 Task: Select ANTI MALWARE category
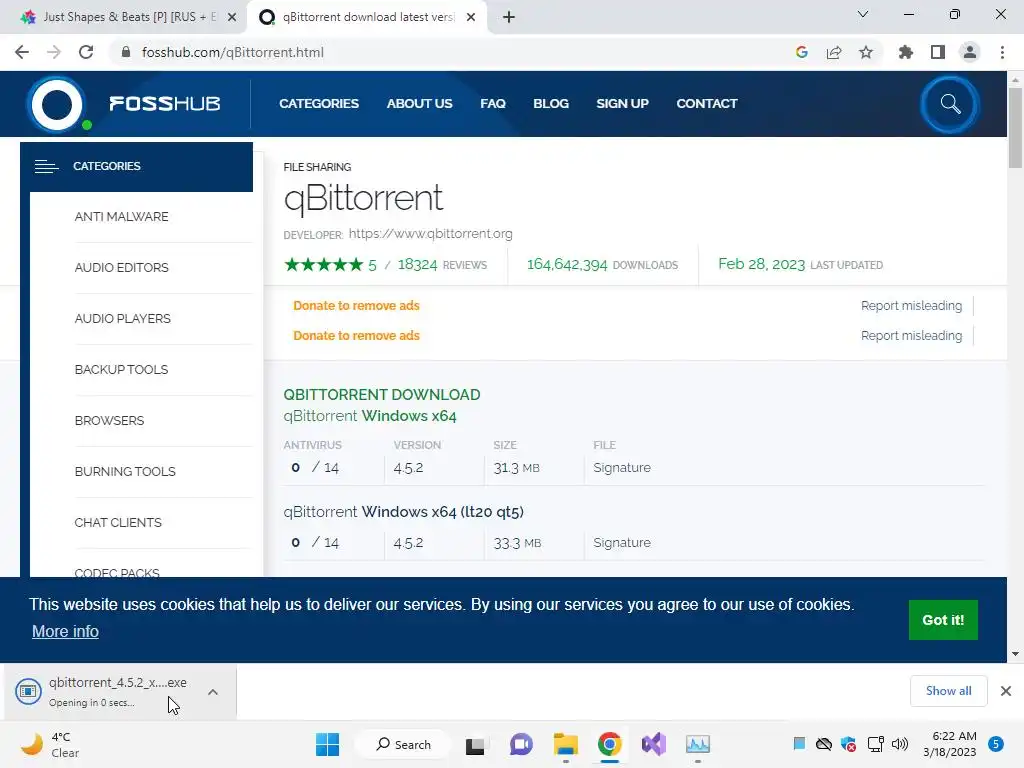click(121, 216)
